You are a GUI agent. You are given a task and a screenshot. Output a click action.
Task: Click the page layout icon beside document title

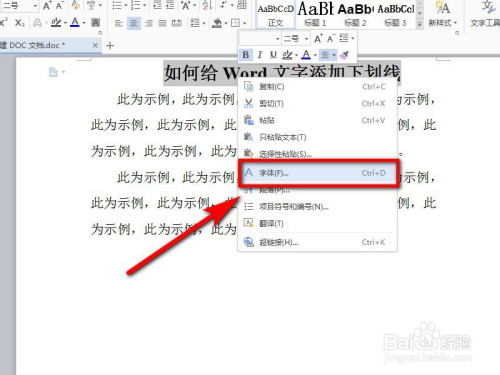pos(53,72)
